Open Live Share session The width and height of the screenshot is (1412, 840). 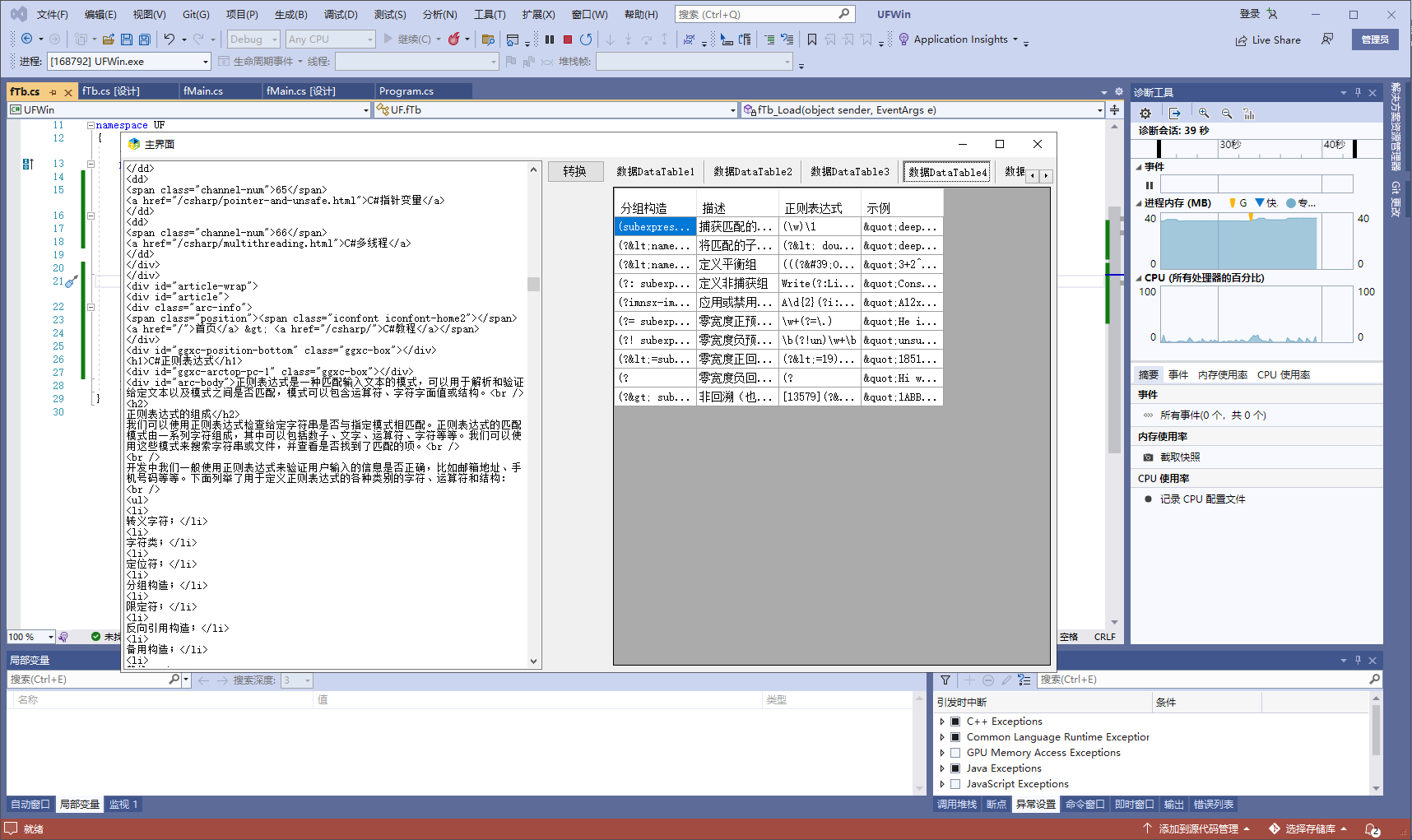point(1268,39)
